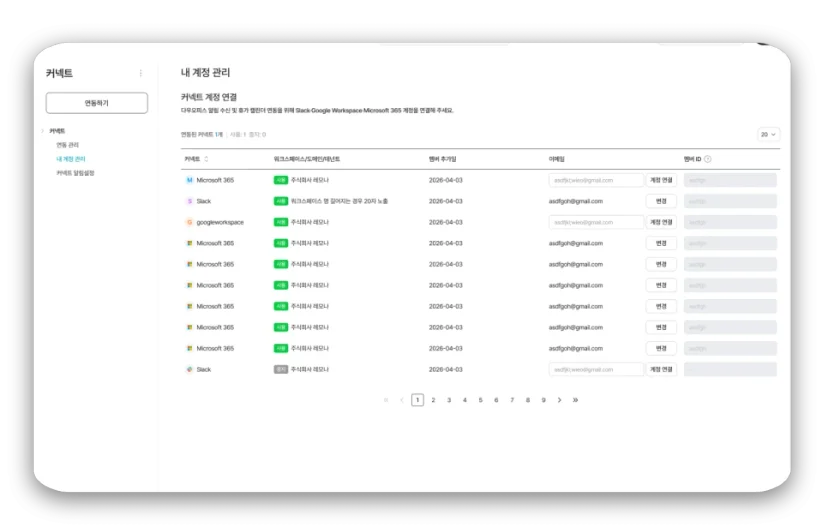Image resolution: width=828 pixels, height=528 pixels.
Task: Click 계정 연결 in Microsoft 365 row with email input
Action: [661, 180]
